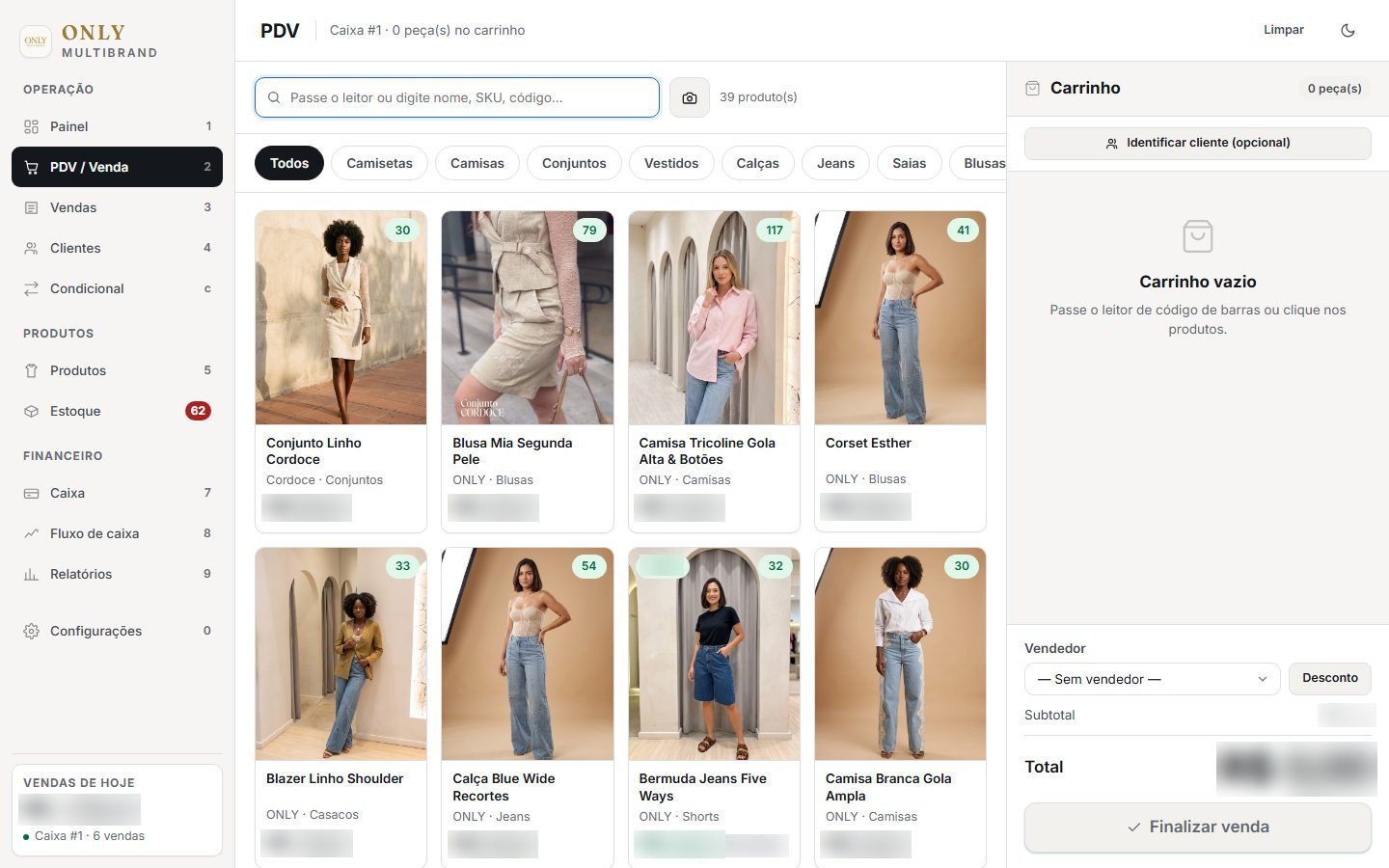The height and width of the screenshot is (868, 1389).
Task: Switch to the Saias category
Action: pos(909,163)
